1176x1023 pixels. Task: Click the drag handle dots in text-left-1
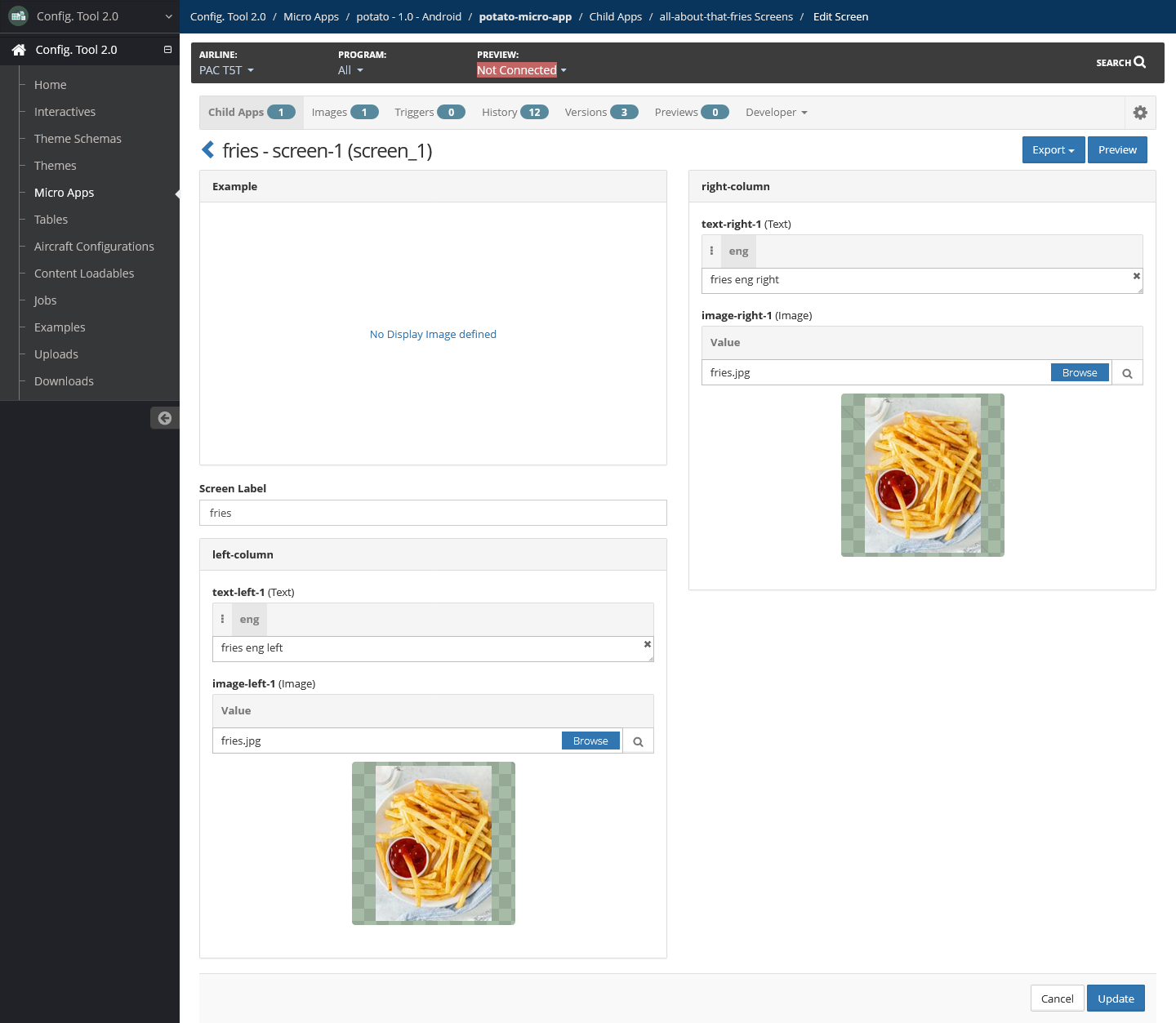[x=222, y=620]
